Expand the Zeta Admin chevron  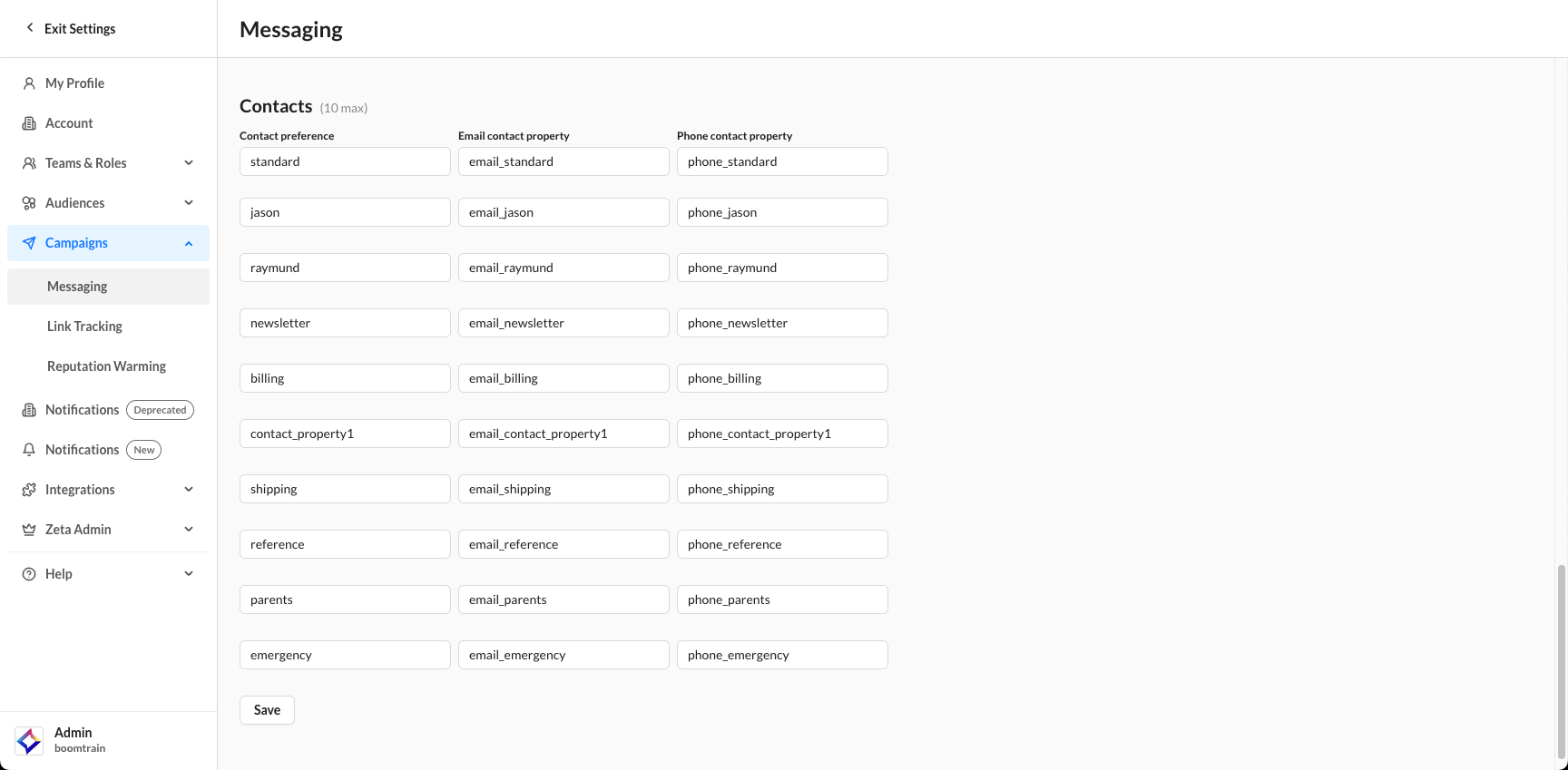(x=189, y=530)
